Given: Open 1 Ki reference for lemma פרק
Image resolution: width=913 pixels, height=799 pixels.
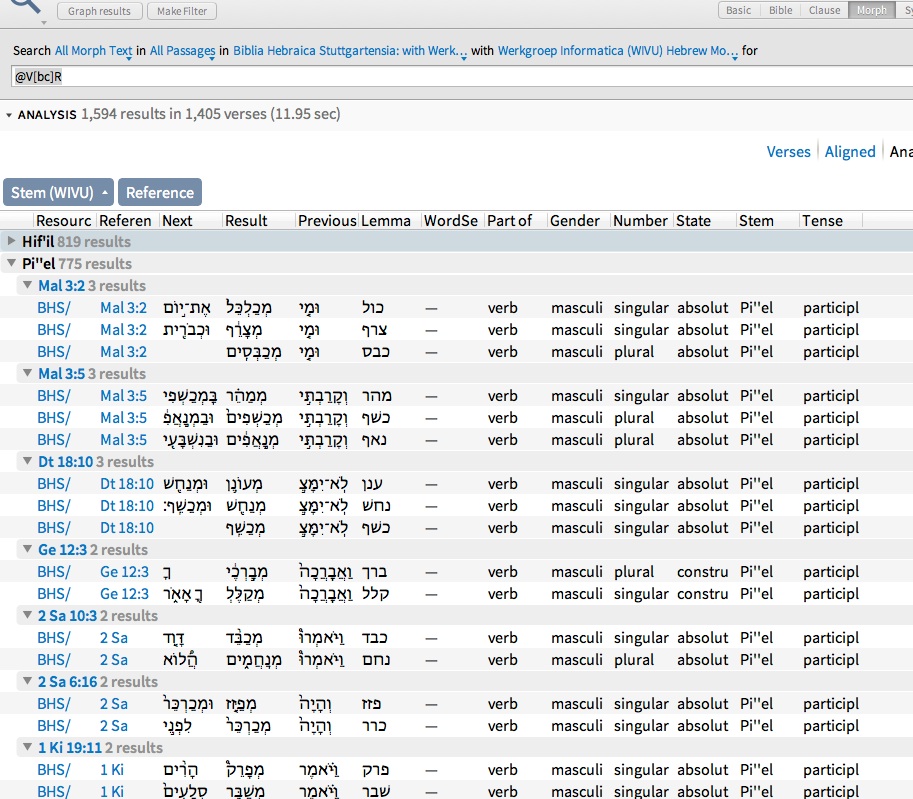Looking at the screenshot, I should [112, 770].
